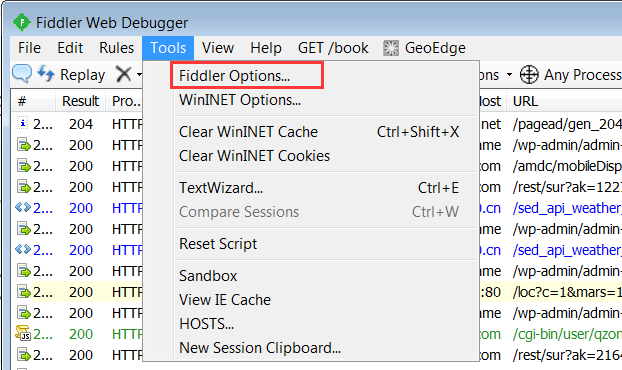Click the Fiddler logo in the title bar

tap(21, 22)
